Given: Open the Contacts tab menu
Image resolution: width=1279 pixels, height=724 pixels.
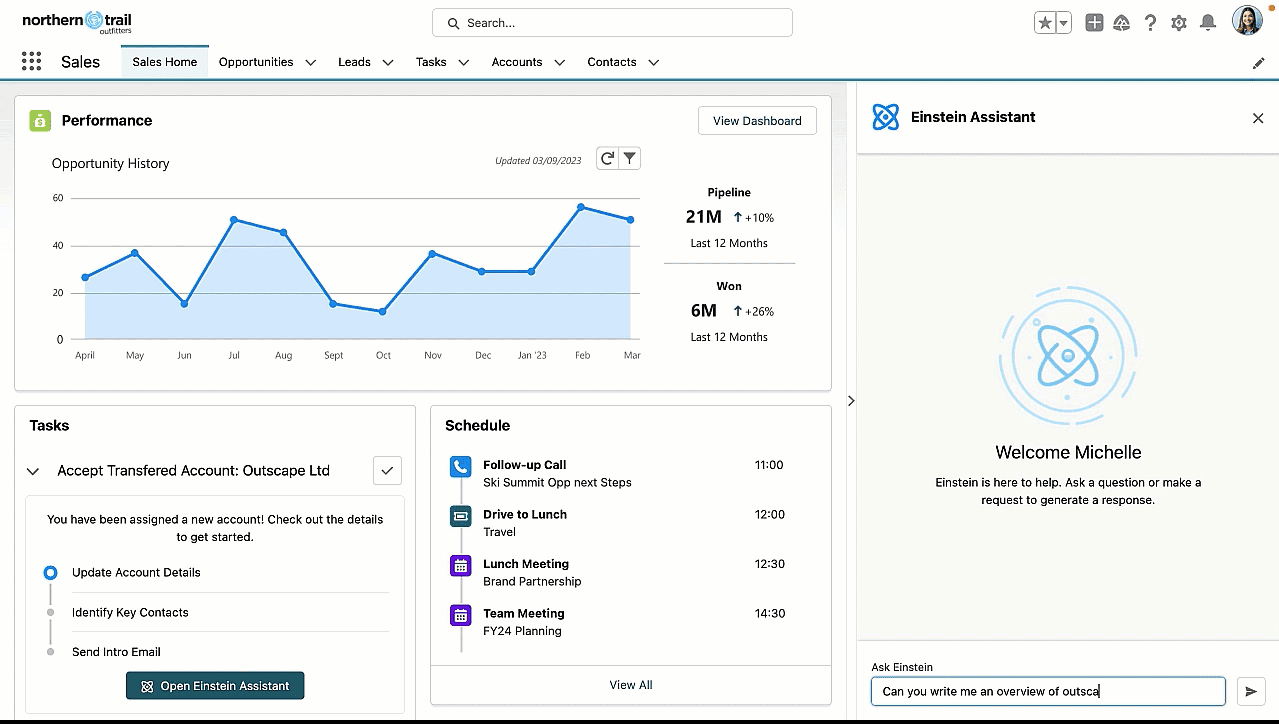Looking at the screenshot, I should 653,62.
